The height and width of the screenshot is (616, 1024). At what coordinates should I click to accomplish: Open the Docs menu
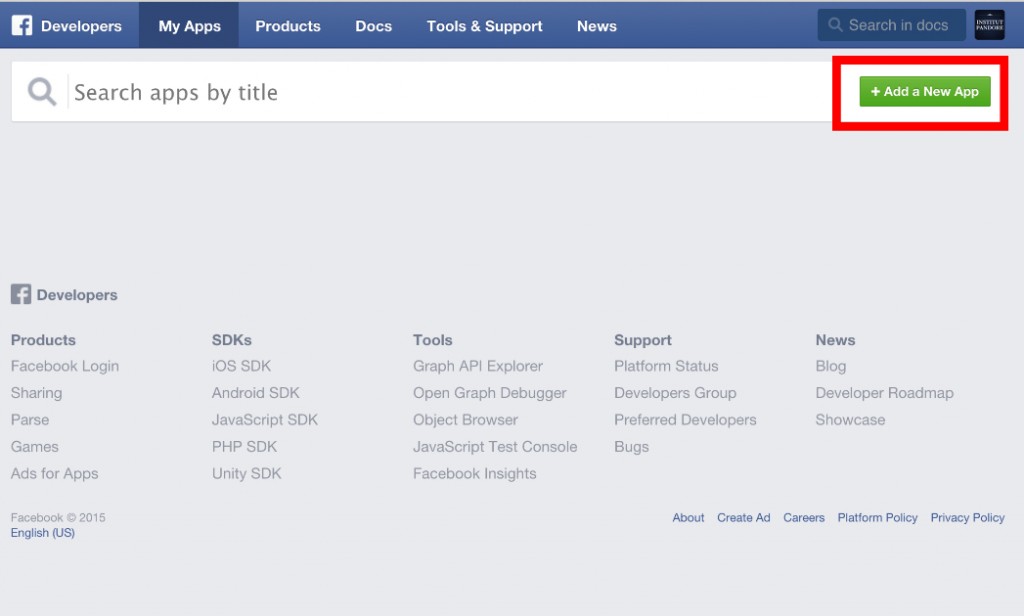pyautogui.click(x=374, y=26)
